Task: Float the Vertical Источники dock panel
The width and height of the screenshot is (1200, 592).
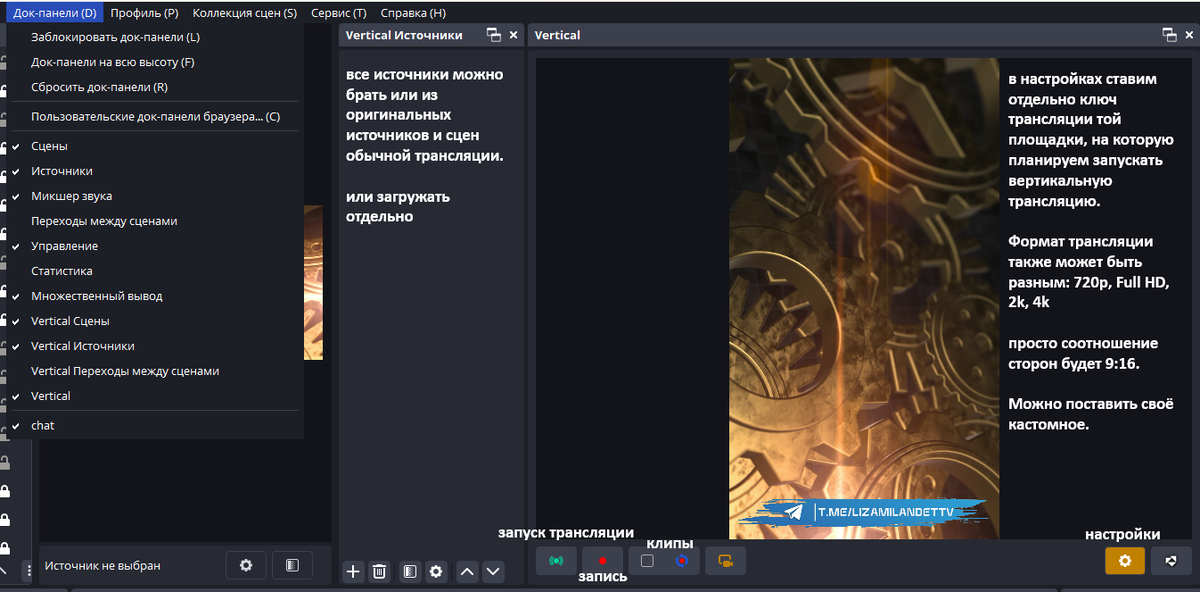Action: [493, 35]
